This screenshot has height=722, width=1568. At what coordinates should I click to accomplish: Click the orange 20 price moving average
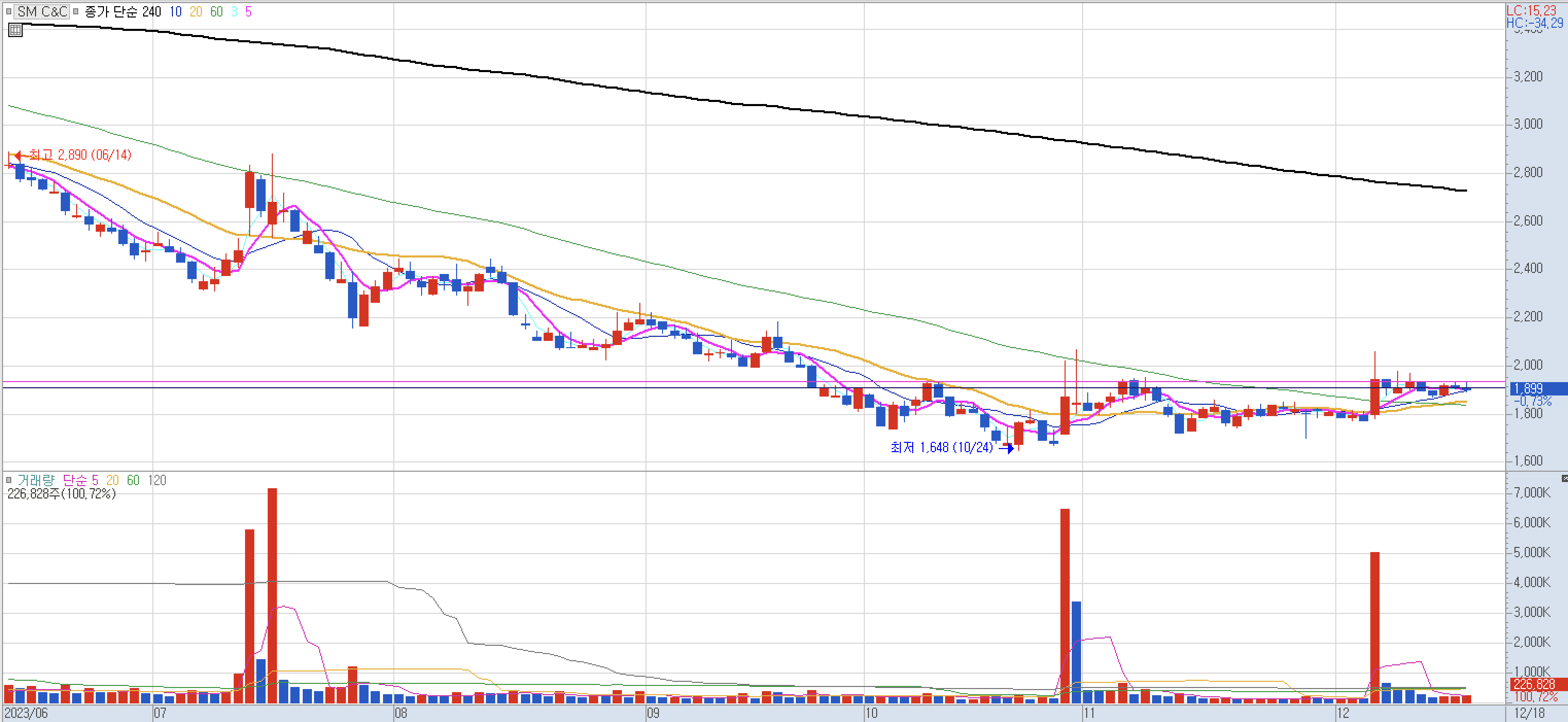[x=196, y=11]
